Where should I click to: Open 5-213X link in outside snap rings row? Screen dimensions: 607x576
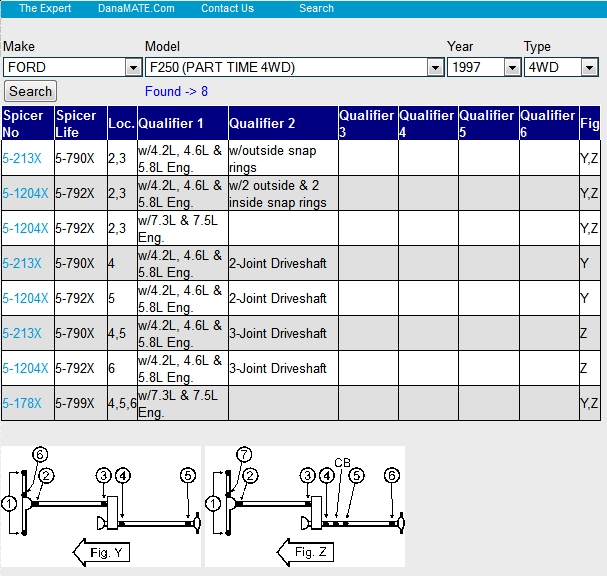point(22,158)
